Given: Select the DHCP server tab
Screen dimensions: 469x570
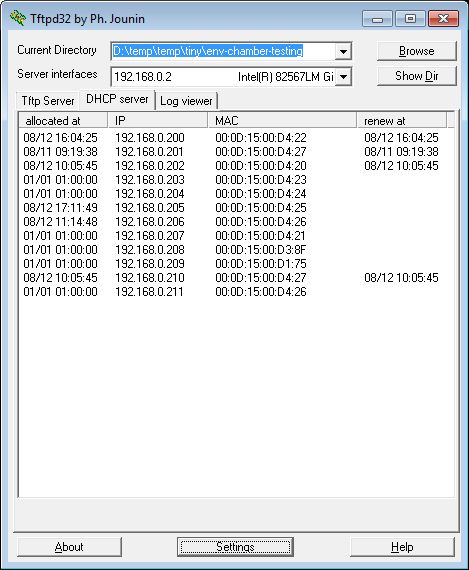Looking at the screenshot, I should click(117, 99).
